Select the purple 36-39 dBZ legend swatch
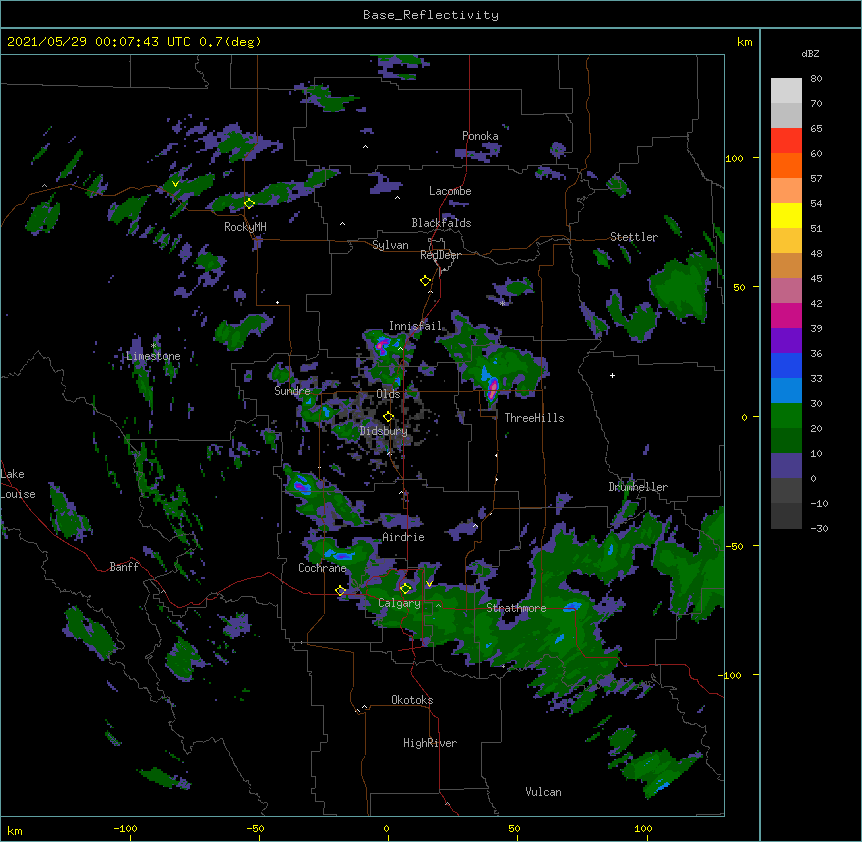The width and height of the screenshot is (862, 842). click(x=786, y=341)
